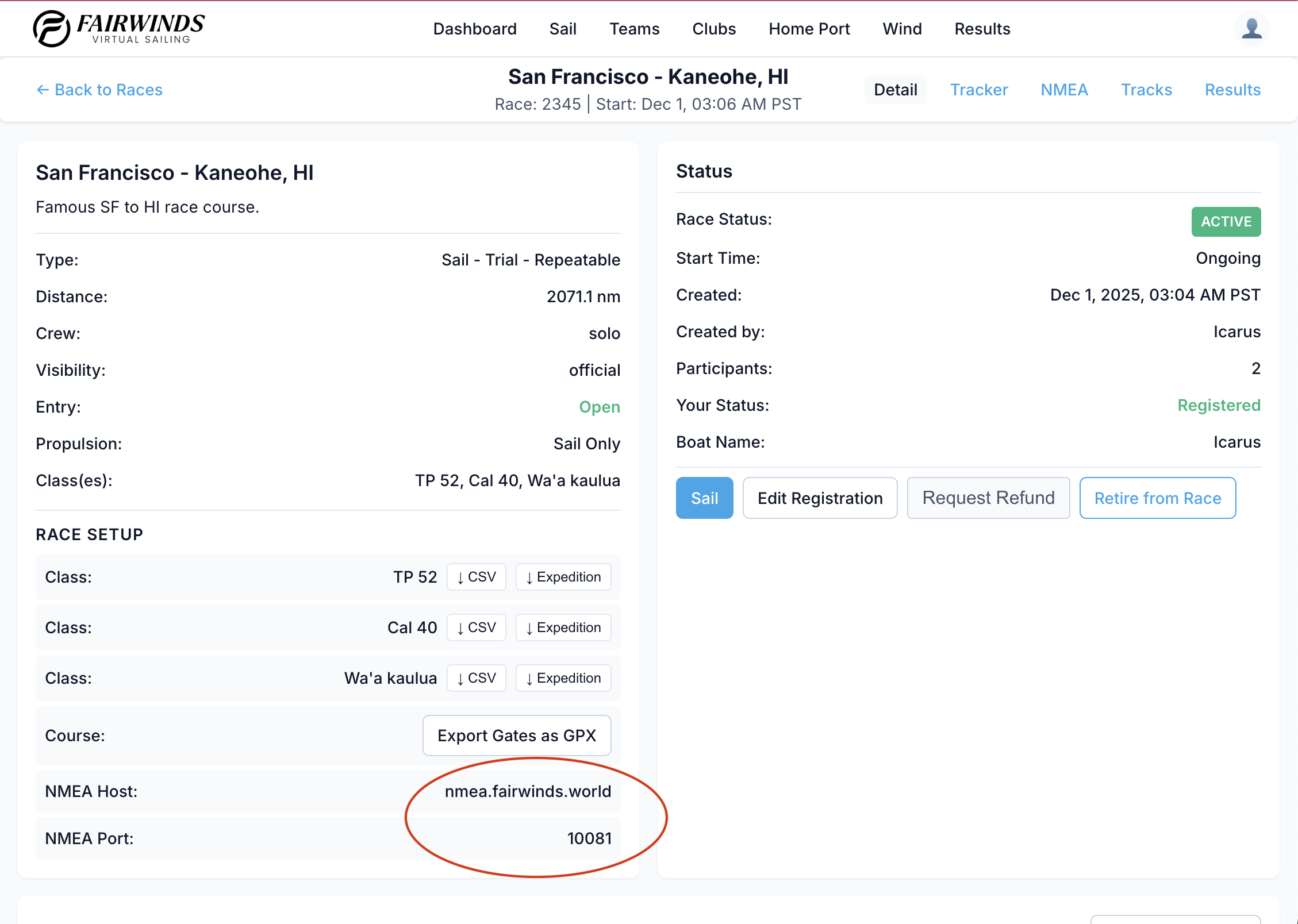
Task: Download TP 52 polar as CSV
Action: click(476, 577)
